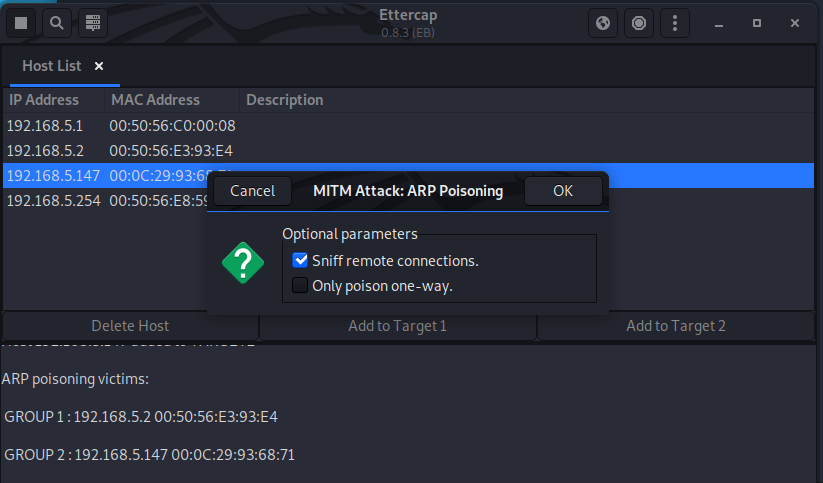Enable Only poison one-way checkbox
Viewport: 823px width, 483px height.
(x=300, y=286)
